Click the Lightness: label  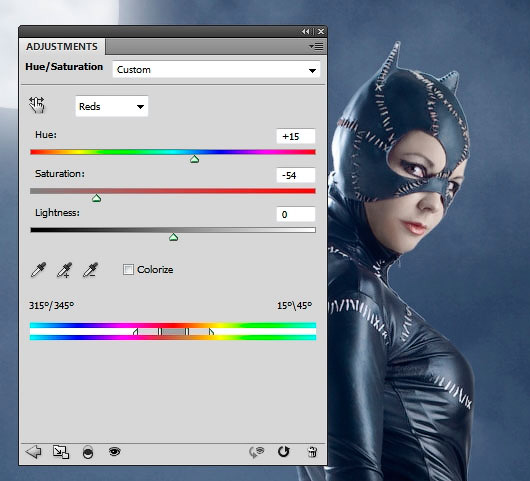(x=57, y=213)
